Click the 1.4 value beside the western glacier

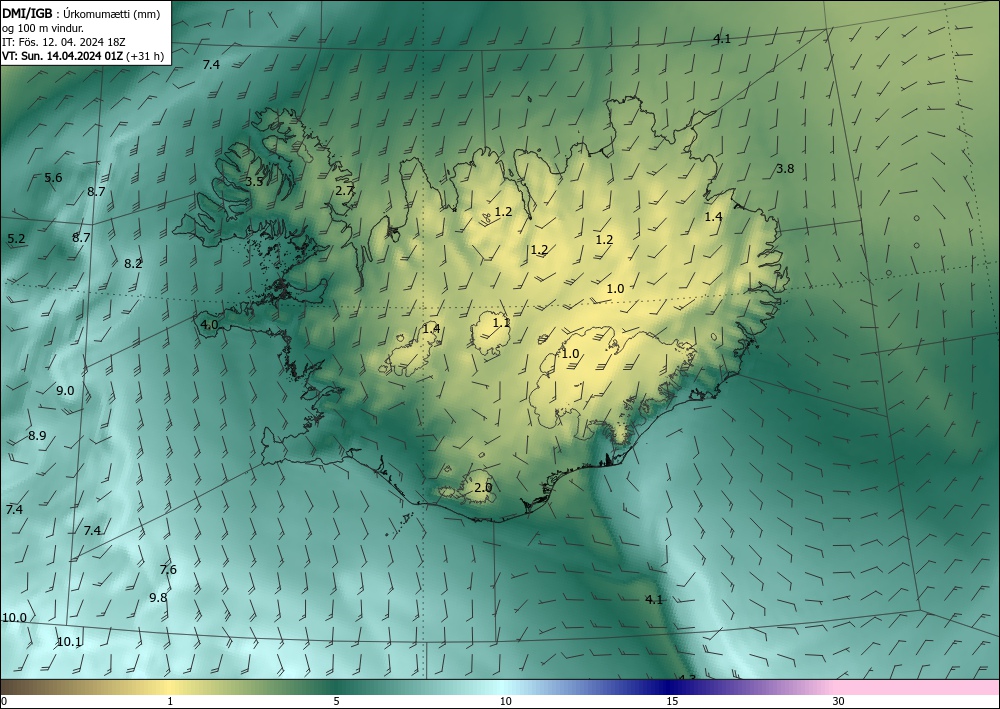(432, 329)
